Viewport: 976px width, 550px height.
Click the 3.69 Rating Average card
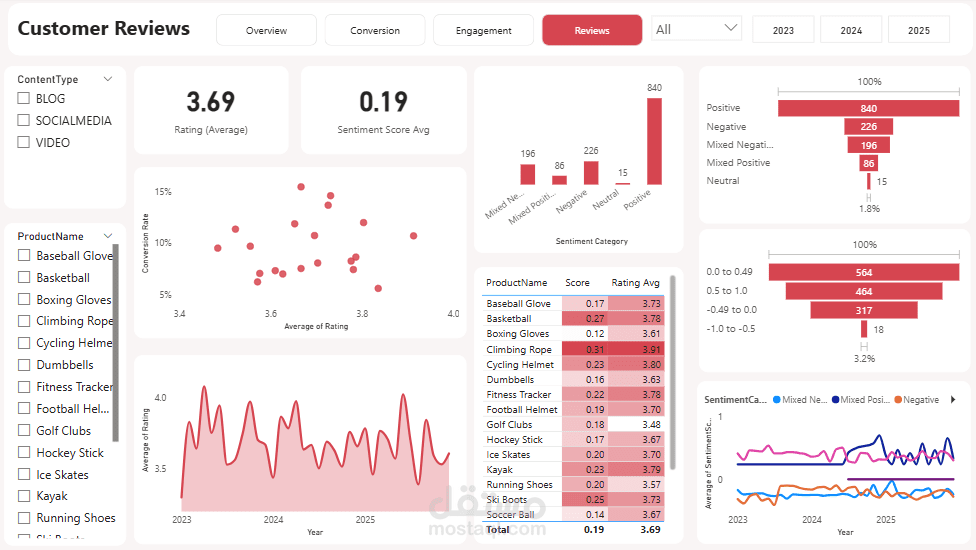(211, 110)
